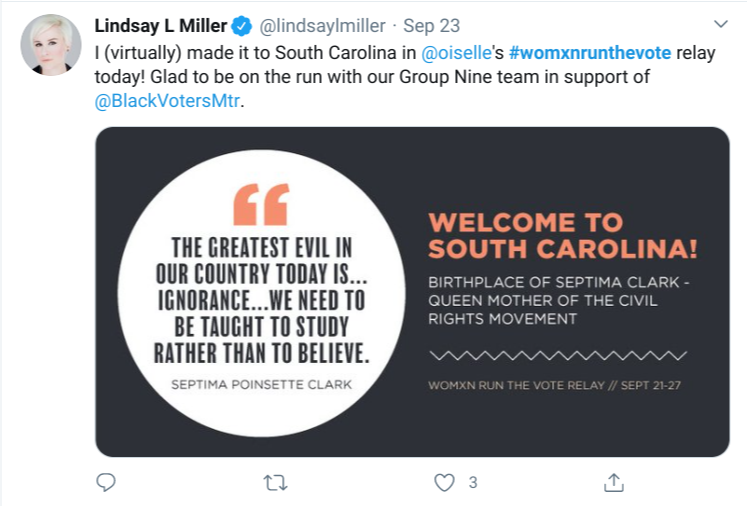The width and height of the screenshot is (747, 506).
Task: Open the @oiselle mention
Action: pyautogui.click(x=456, y=52)
